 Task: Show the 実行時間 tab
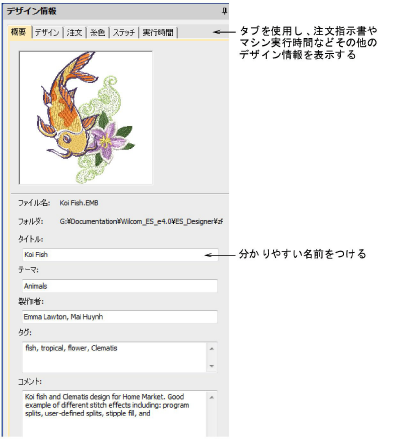pyautogui.click(x=158, y=33)
